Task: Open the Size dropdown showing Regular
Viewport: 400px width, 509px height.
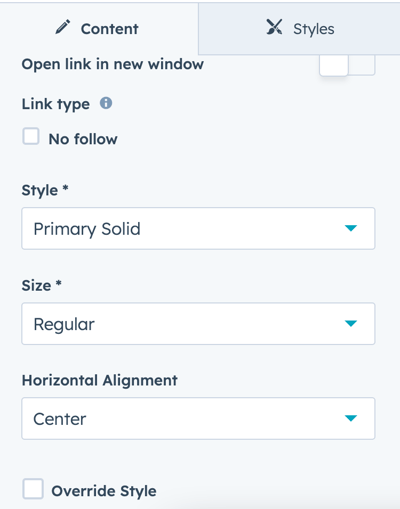Action: pyautogui.click(x=198, y=323)
